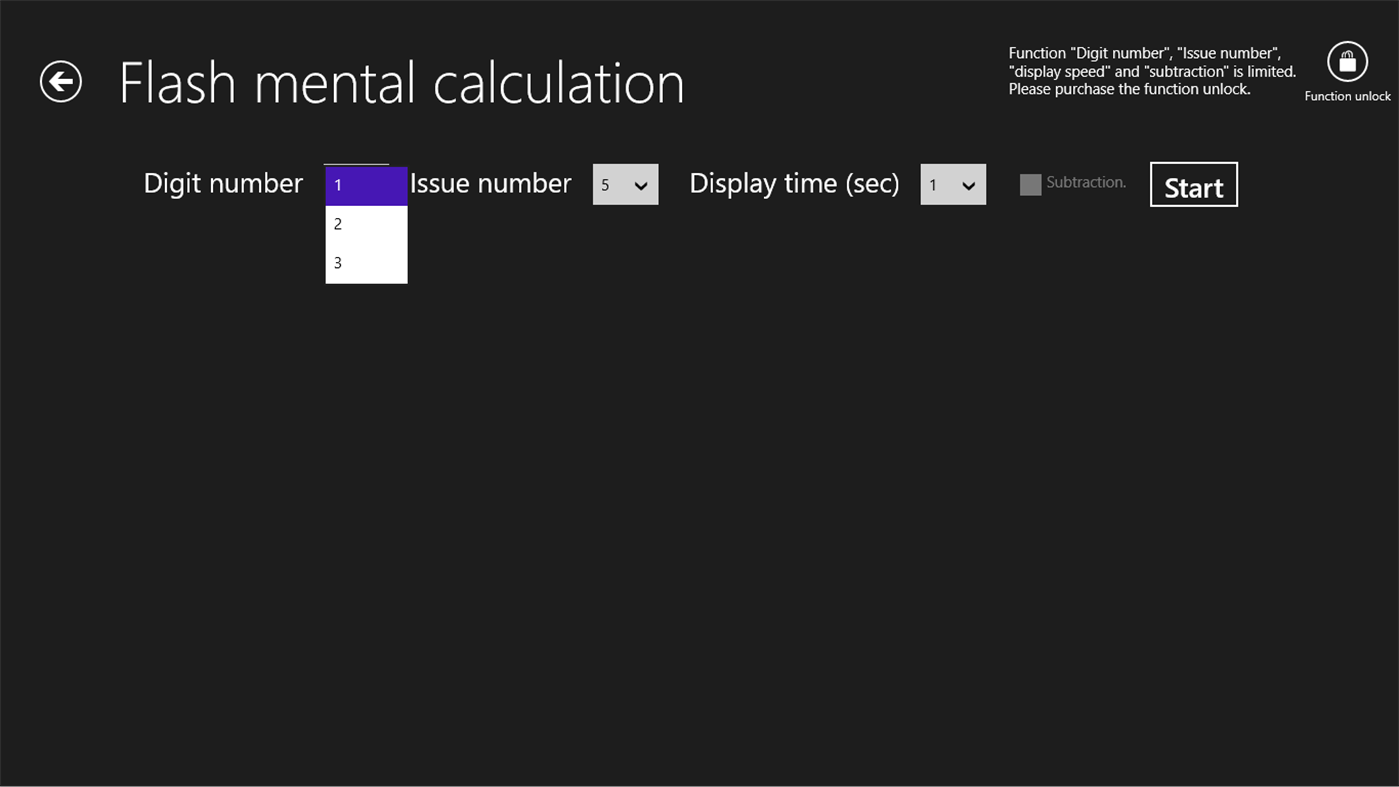Image resolution: width=1399 pixels, height=787 pixels.
Task: Select "1" in the open Digit number list
Action: click(x=366, y=184)
